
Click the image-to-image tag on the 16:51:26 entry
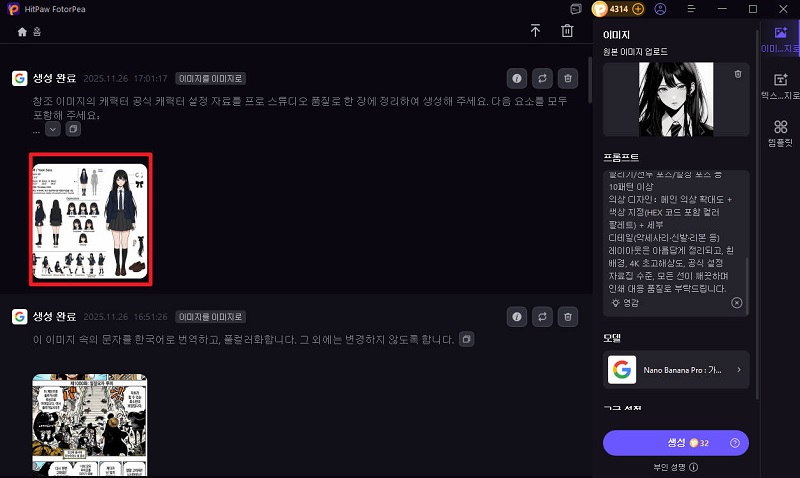click(210, 317)
